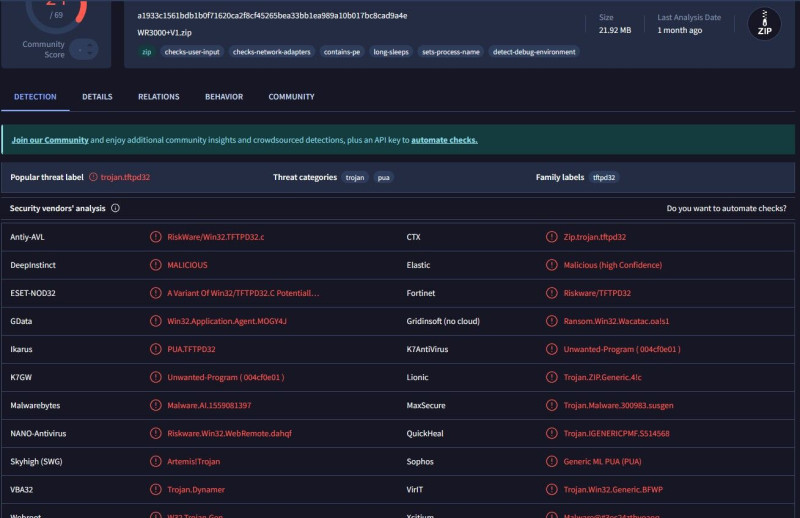Viewport: 800px width, 518px height.
Task: Click the filename WR3000+V1.zip
Action: click(164, 33)
